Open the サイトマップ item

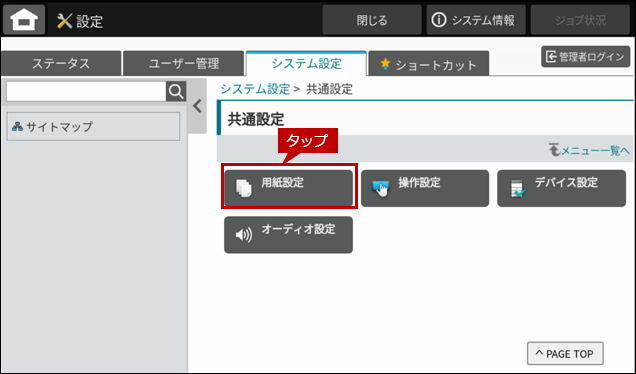pyautogui.click(x=93, y=127)
